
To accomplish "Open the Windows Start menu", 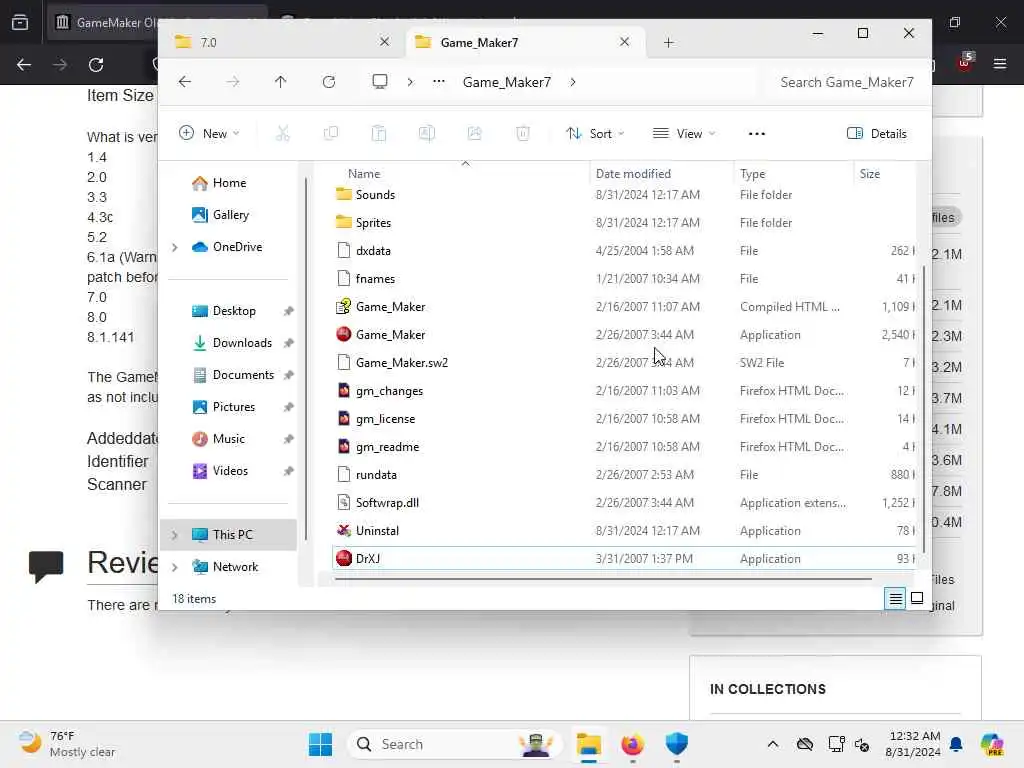I will pos(320,744).
